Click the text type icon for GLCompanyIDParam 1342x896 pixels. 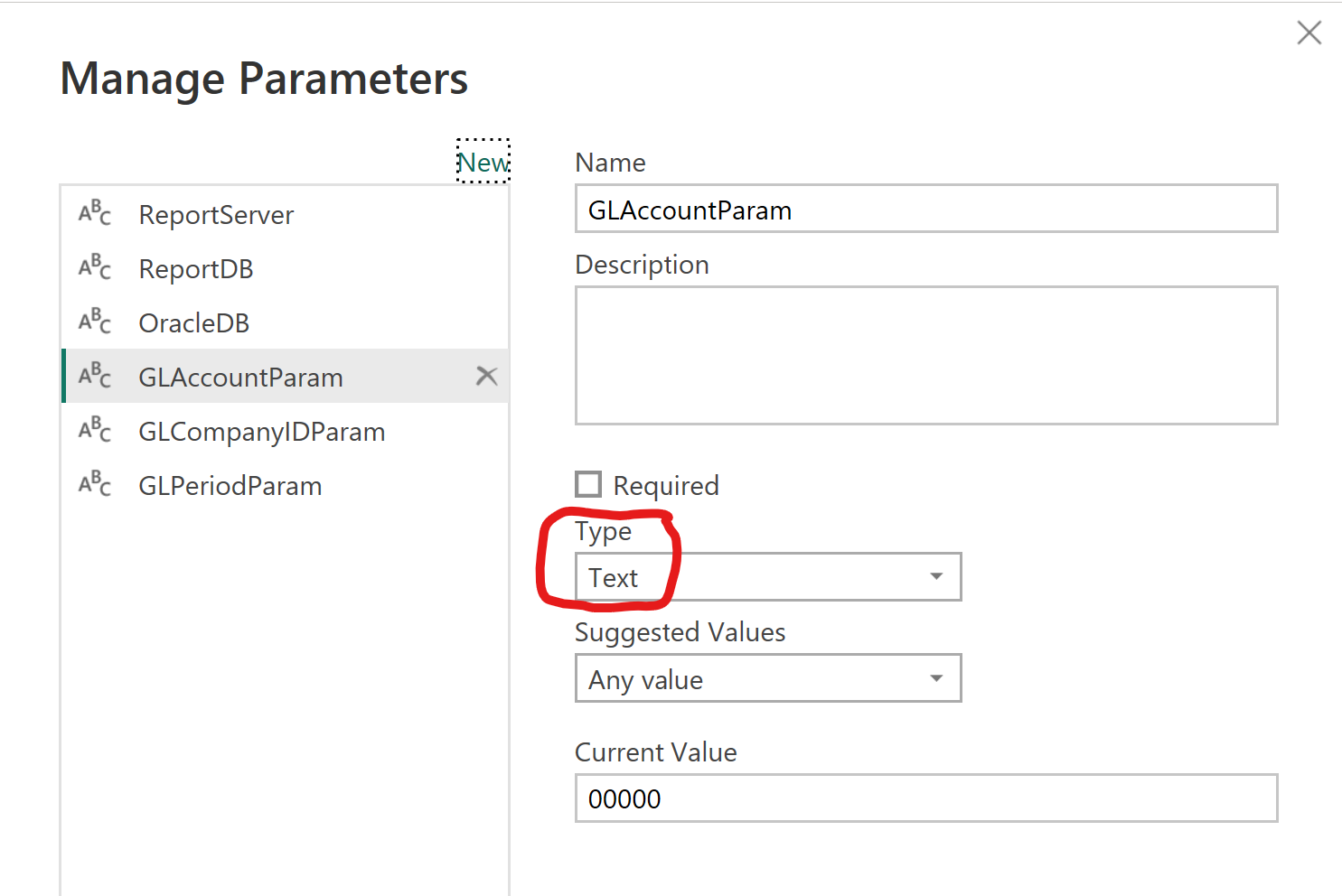[x=95, y=430]
